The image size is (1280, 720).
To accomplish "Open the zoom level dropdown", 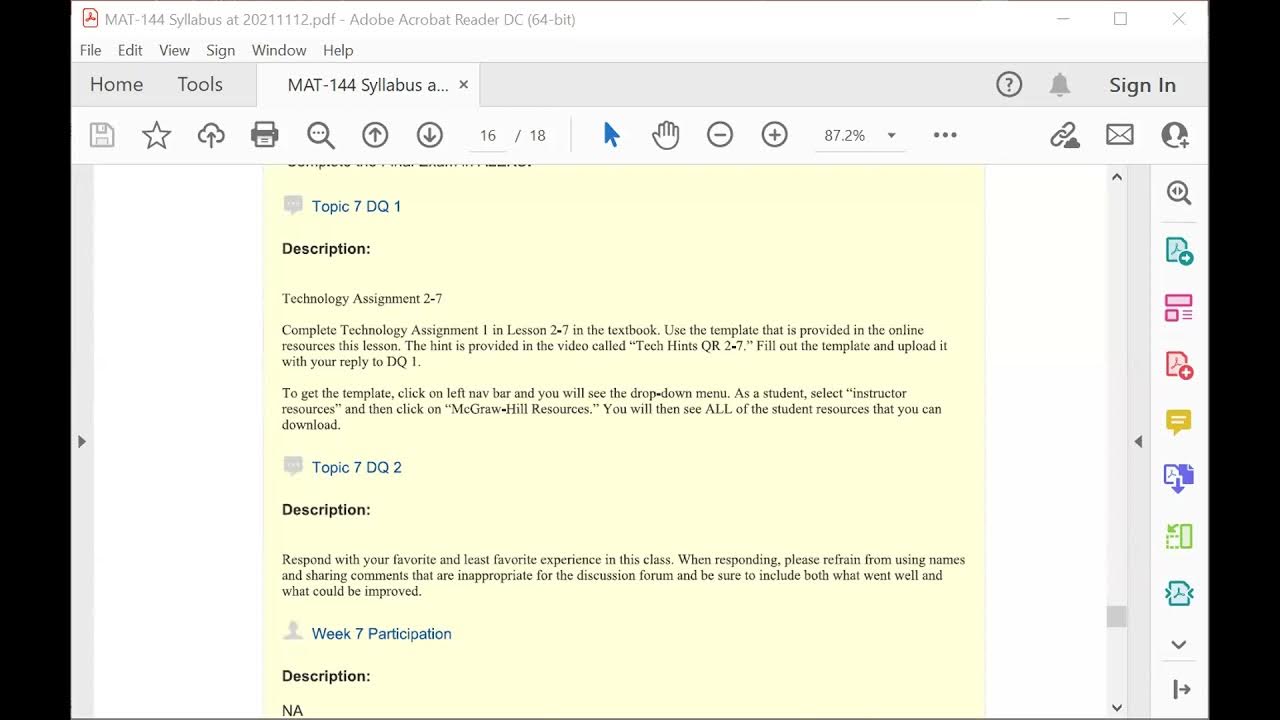I will [891, 135].
